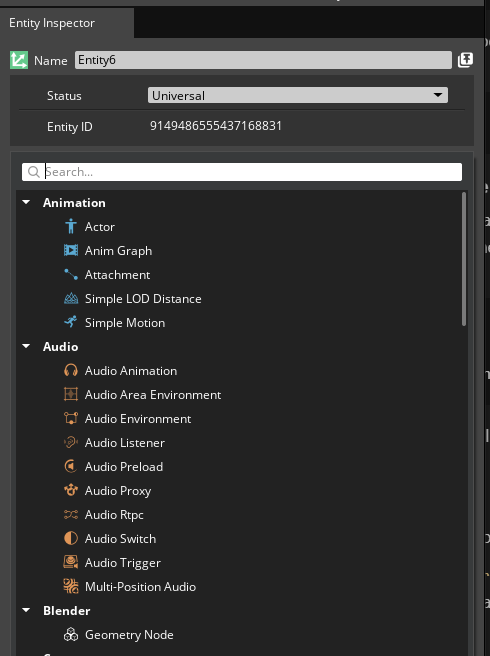Click the Animation category heading
Screen dimensions: 490x656
(x=74, y=202)
